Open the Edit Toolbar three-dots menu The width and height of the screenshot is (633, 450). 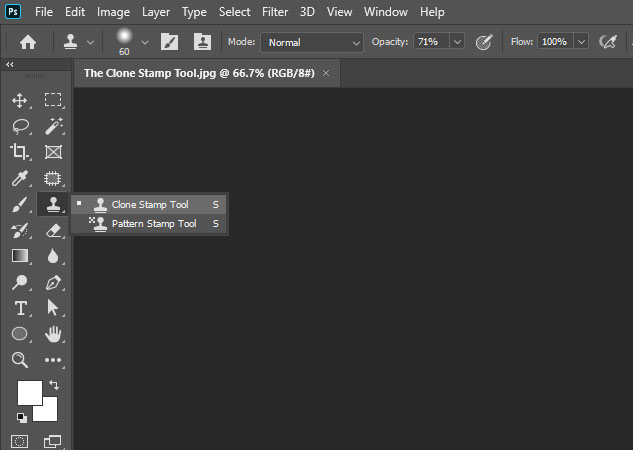point(53,360)
